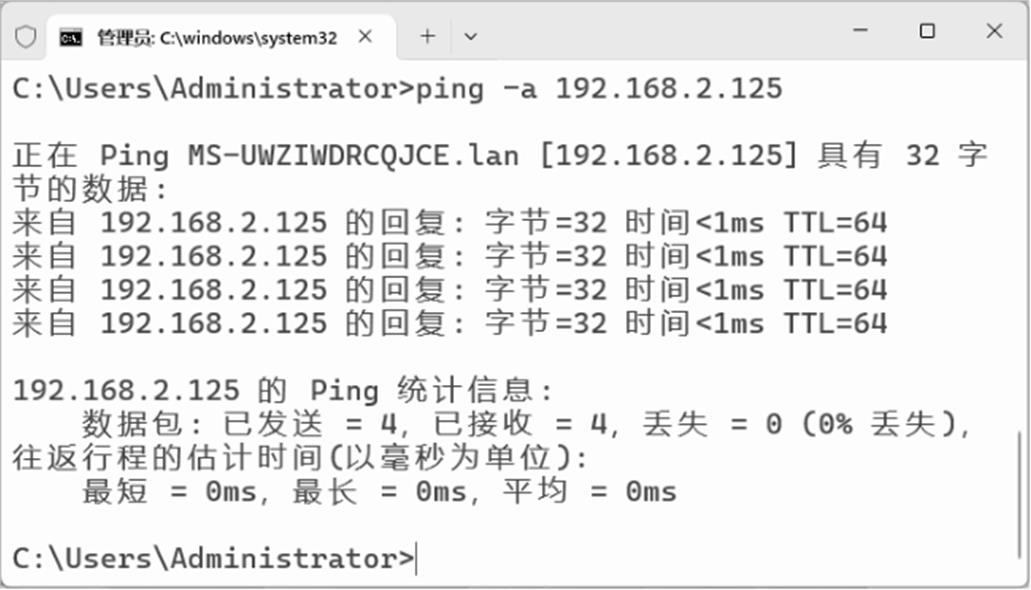Viewport: 1031px width, 590px height.
Task: Close the 管理员 terminal tab
Action: pyautogui.click(x=365, y=36)
